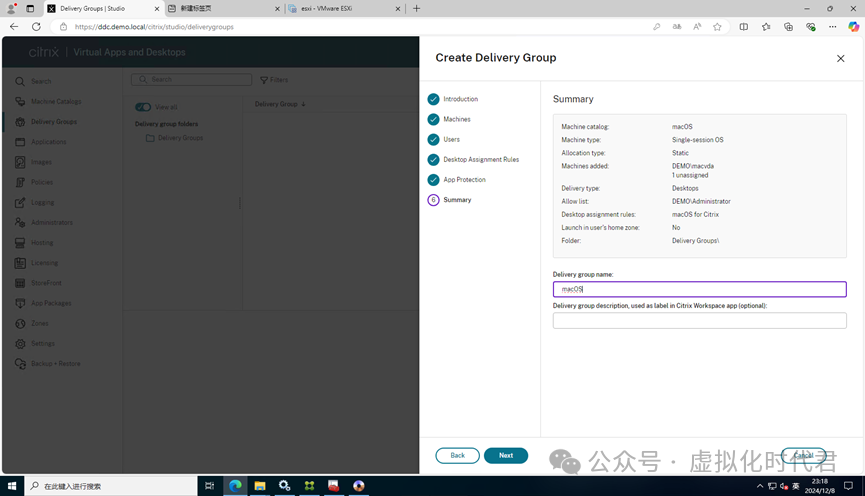Click the Filters funnel icon

pos(264,80)
